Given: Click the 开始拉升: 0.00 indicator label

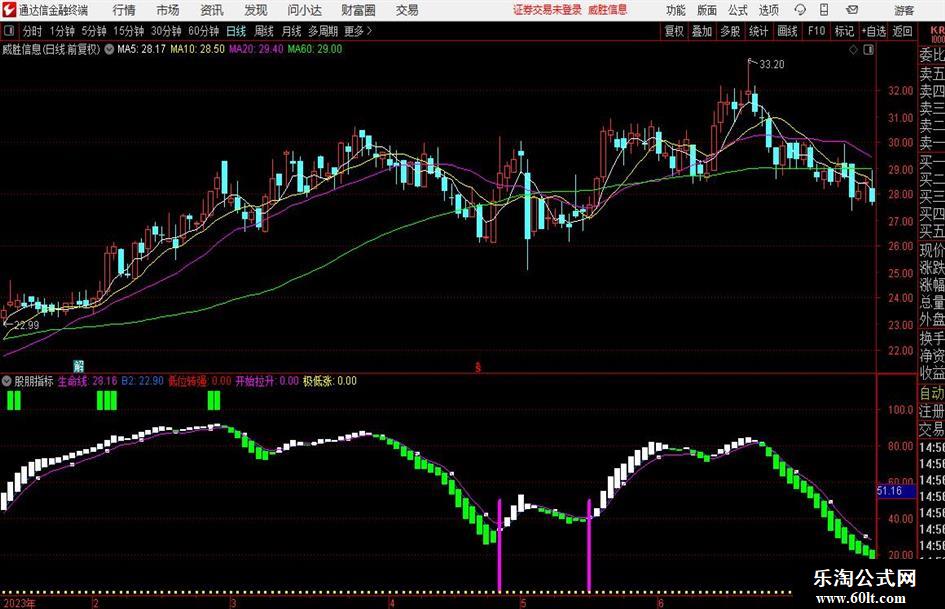Looking at the screenshot, I should [267, 381].
